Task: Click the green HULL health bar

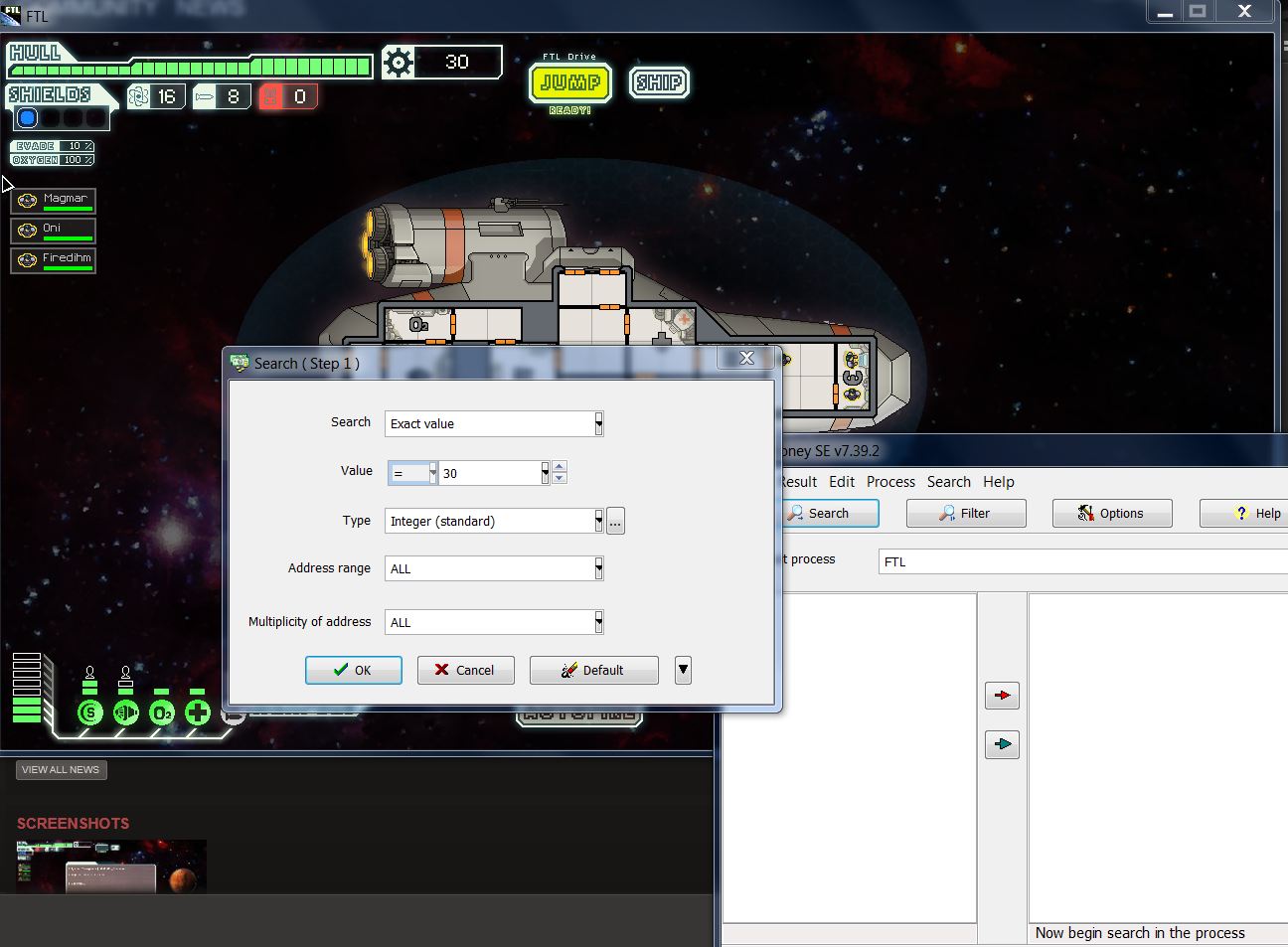Action: click(190, 68)
